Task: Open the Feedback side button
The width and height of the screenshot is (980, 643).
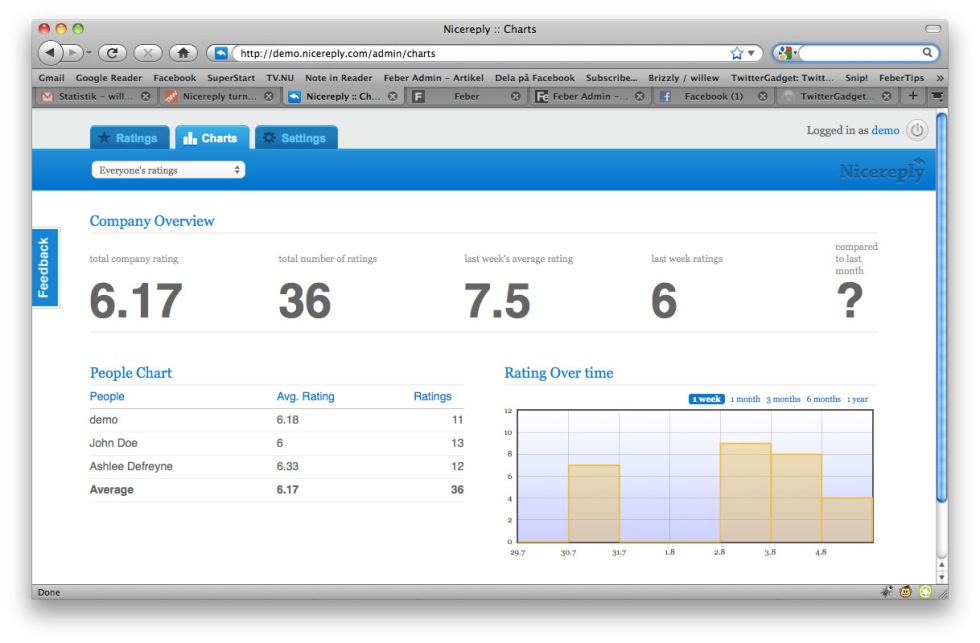Action: 43,267
